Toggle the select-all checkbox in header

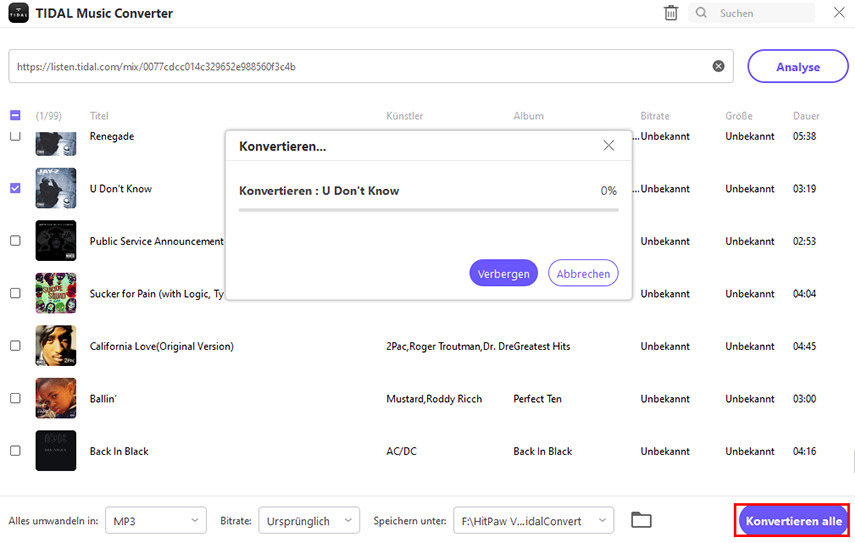coord(15,115)
